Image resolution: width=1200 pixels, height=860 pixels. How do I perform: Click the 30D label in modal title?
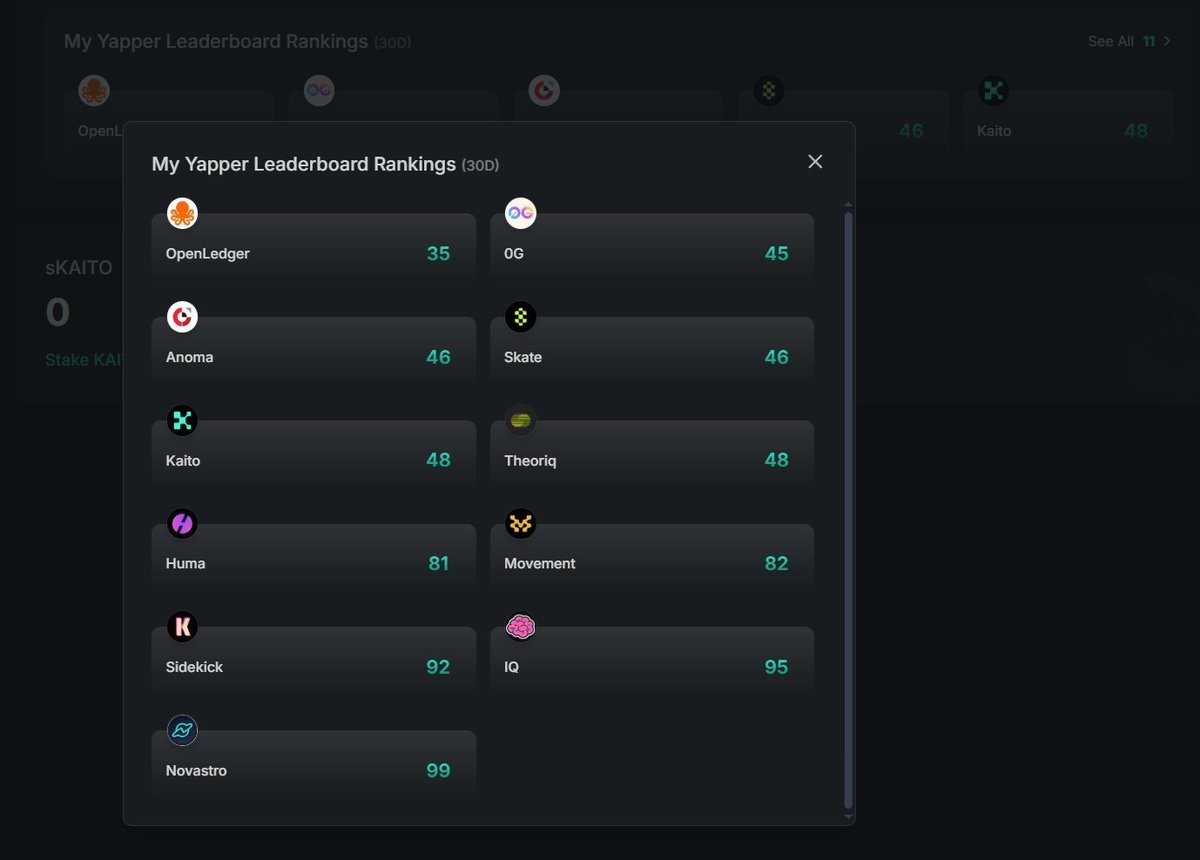480,165
